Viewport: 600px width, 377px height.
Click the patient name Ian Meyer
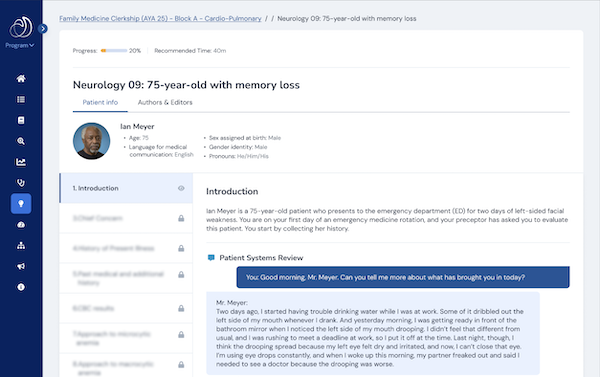pyautogui.click(x=137, y=126)
